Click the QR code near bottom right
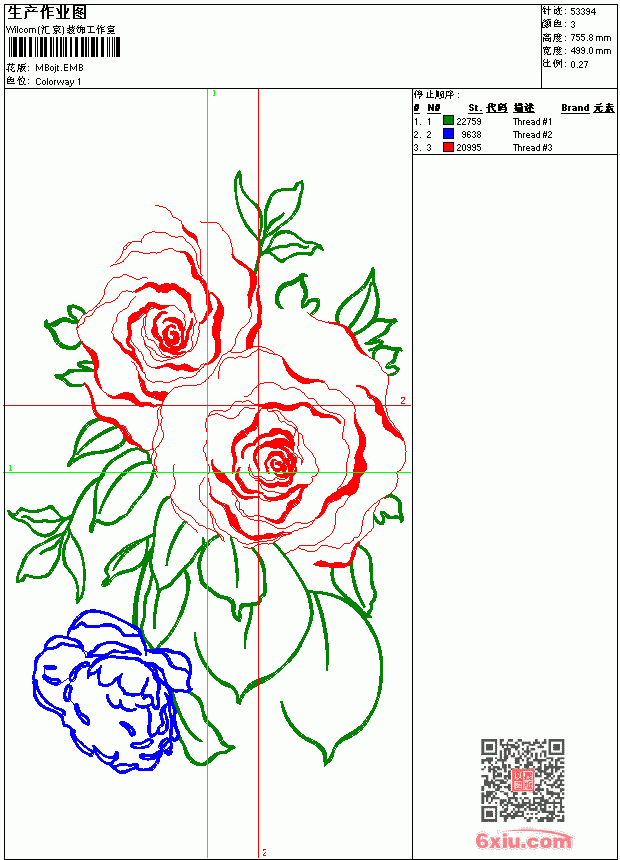Screen dimensions: 620x860 point(523,779)
